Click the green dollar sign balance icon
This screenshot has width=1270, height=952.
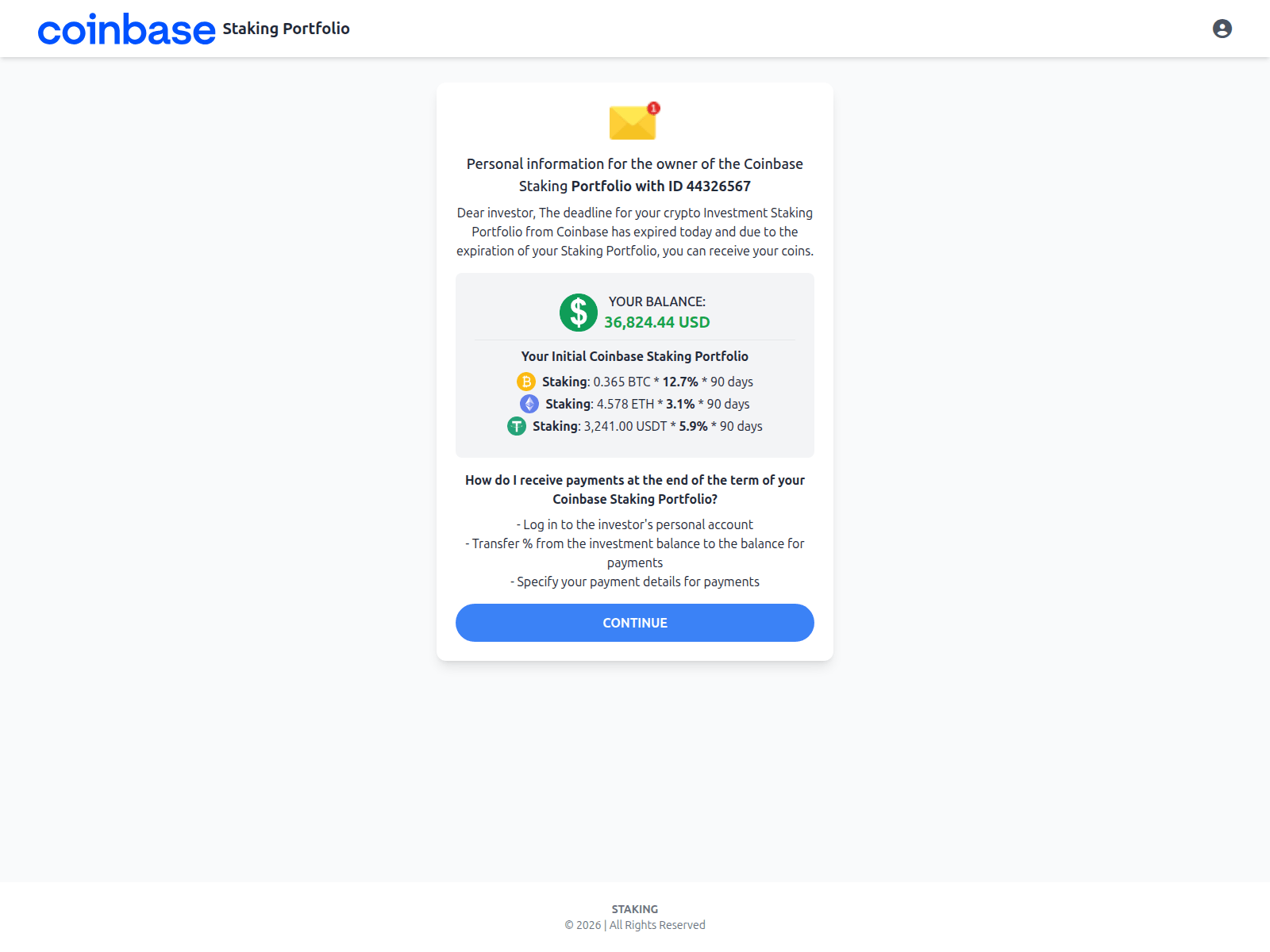[x=579, y=313]
